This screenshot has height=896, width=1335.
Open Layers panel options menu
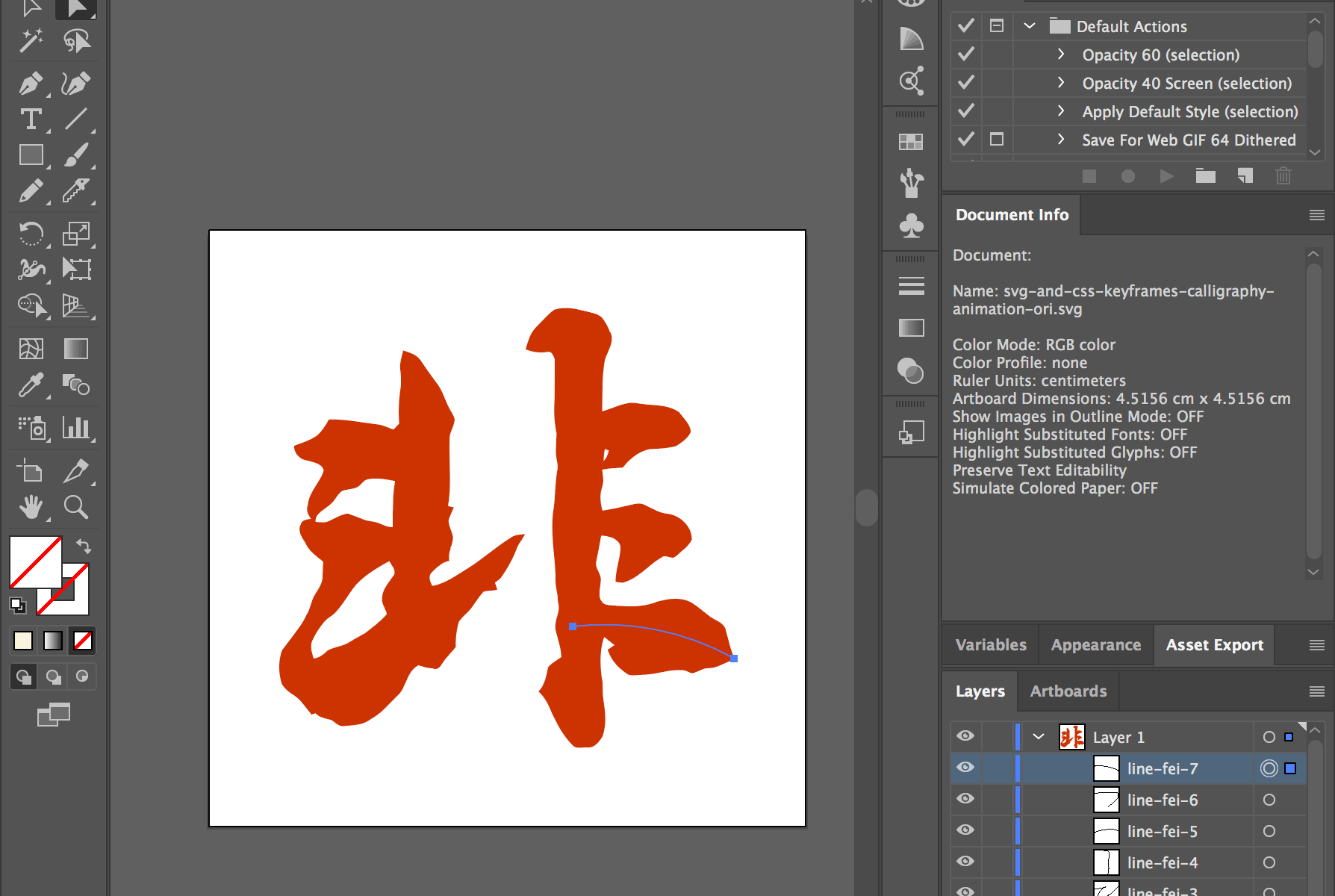click(x=1317, y=691)
